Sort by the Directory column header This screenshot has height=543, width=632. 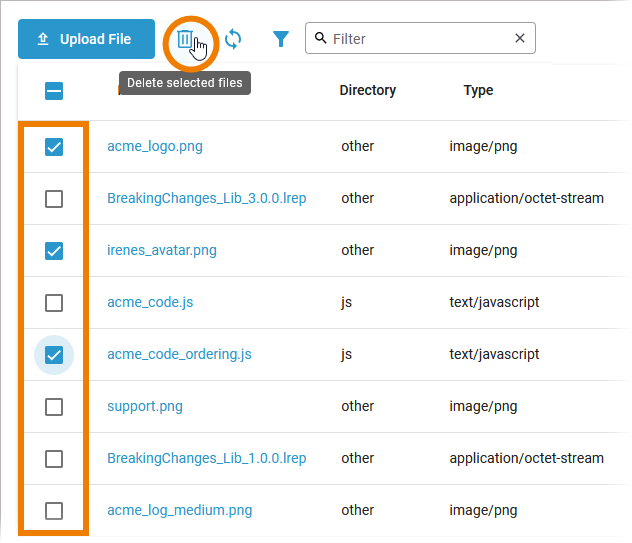coord(368,91)
